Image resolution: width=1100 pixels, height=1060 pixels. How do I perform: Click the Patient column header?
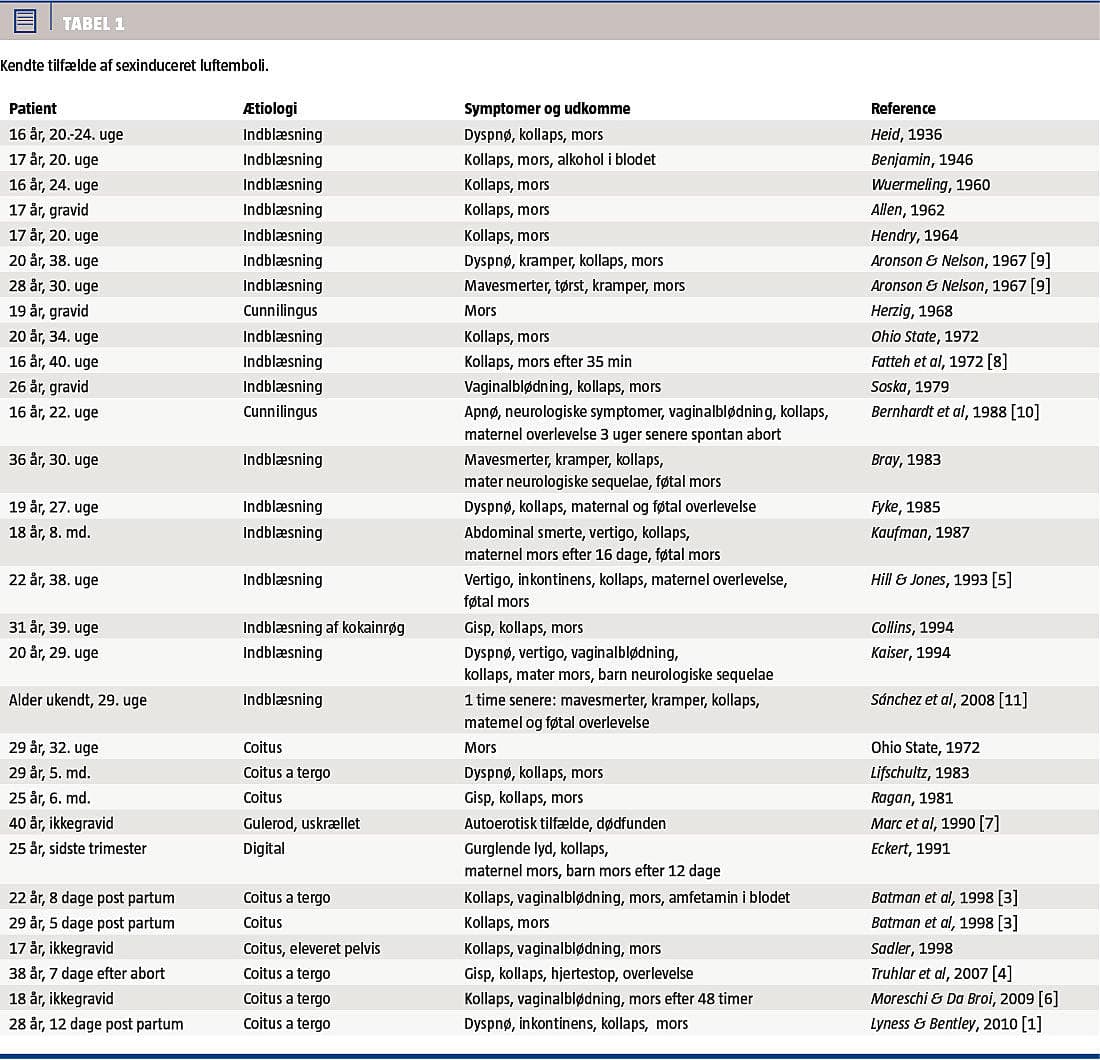pyautogui.click(x=33, y=108)
